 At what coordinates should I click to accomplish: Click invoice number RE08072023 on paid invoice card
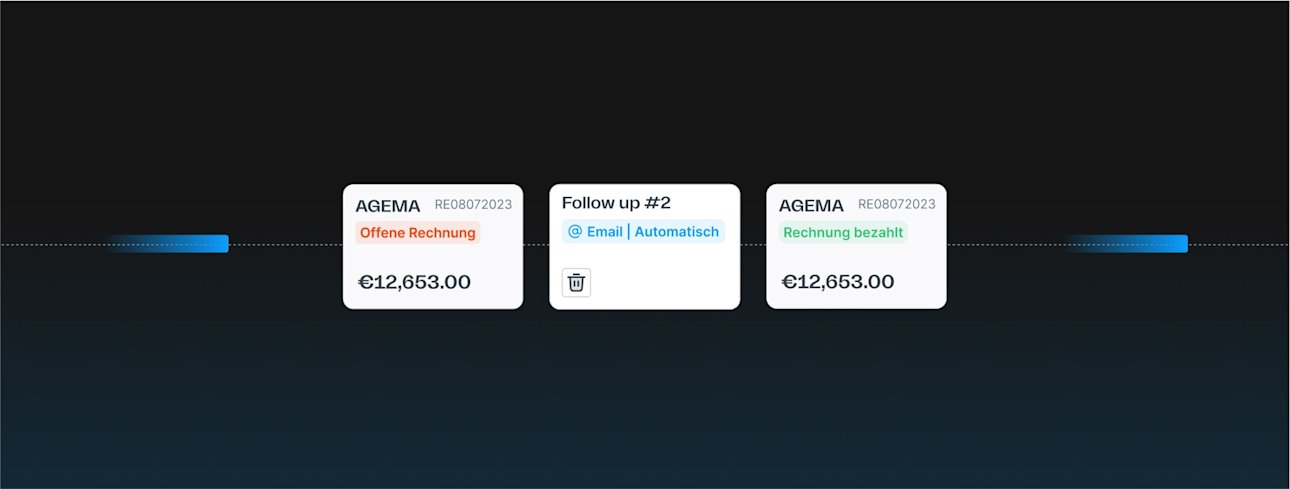(x=897, y=205)
